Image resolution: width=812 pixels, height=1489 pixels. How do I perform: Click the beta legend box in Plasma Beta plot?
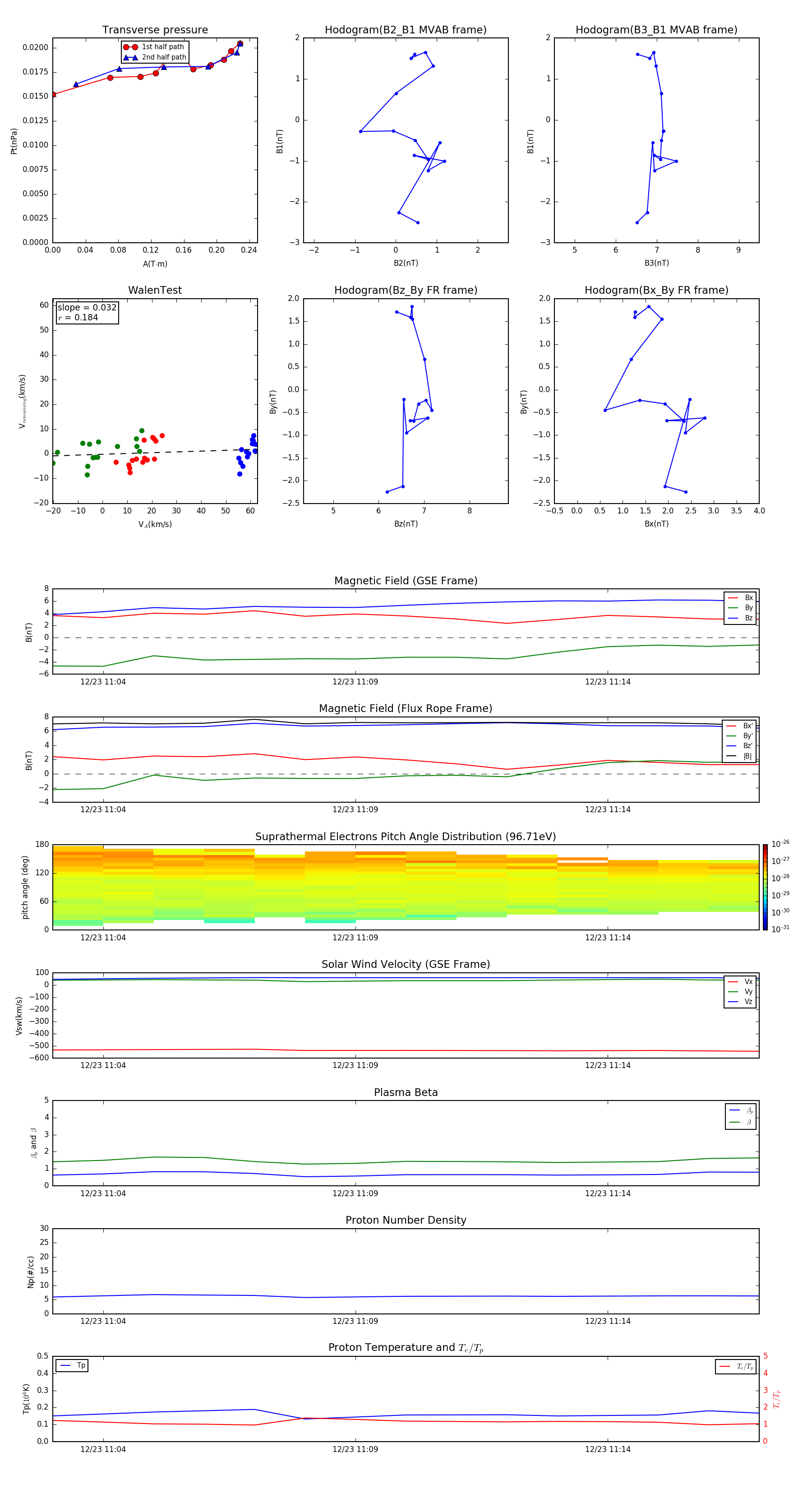pyautogui.click(x=740, y=1116)
